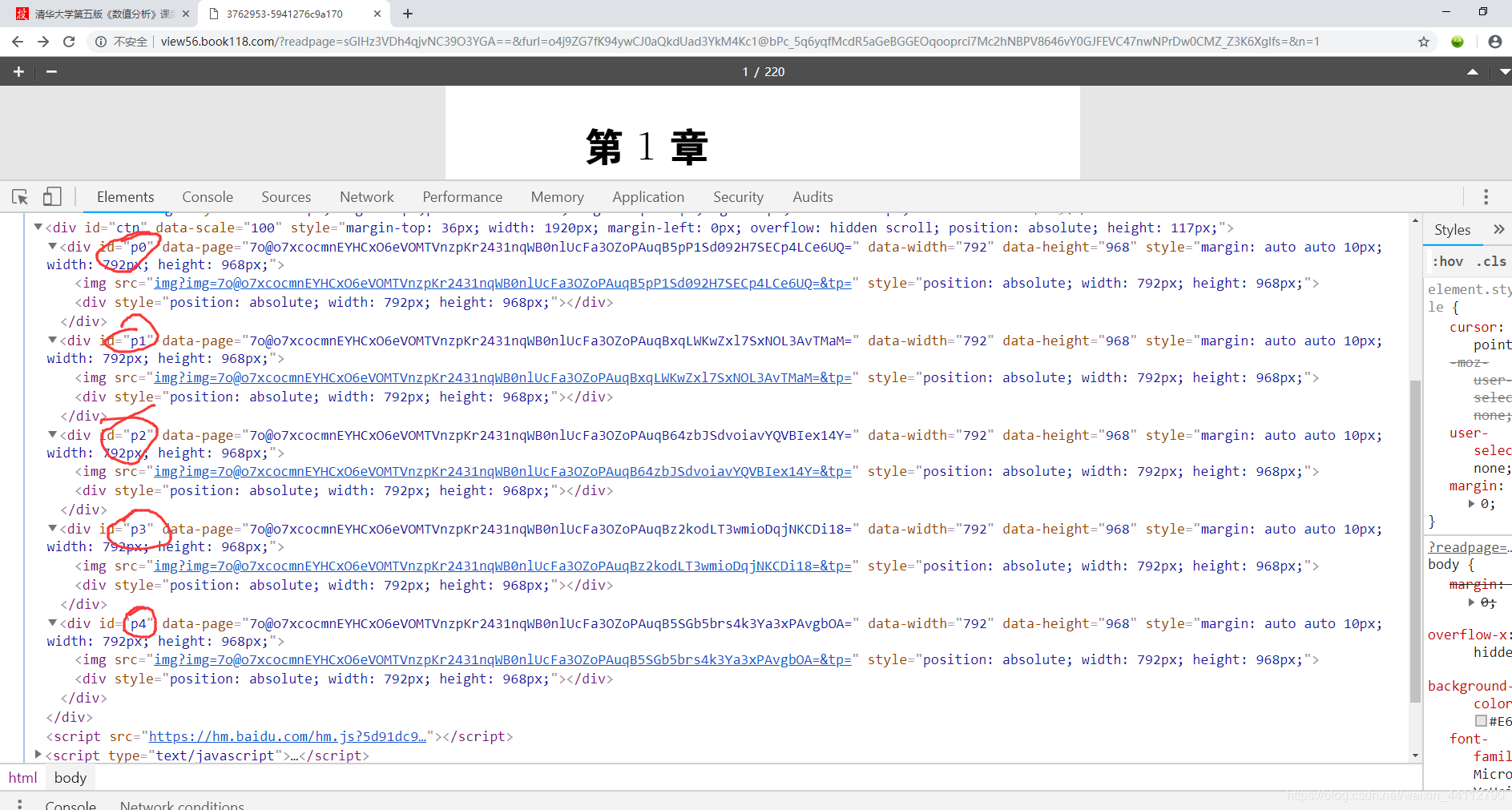Zoom in the document with plus icon
The width and height of the screenshot is (1512, 810).
pos(18,71)
